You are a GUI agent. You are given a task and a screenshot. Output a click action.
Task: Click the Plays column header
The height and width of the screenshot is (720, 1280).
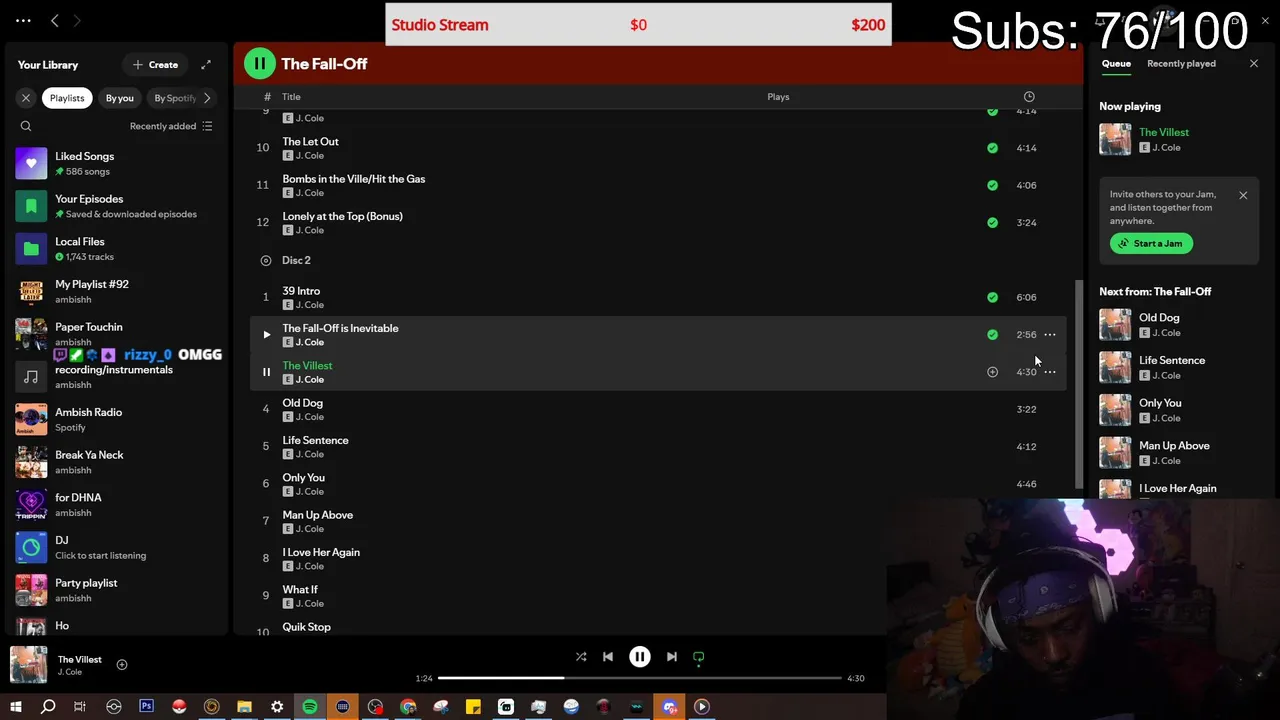(x=778, y=97)
